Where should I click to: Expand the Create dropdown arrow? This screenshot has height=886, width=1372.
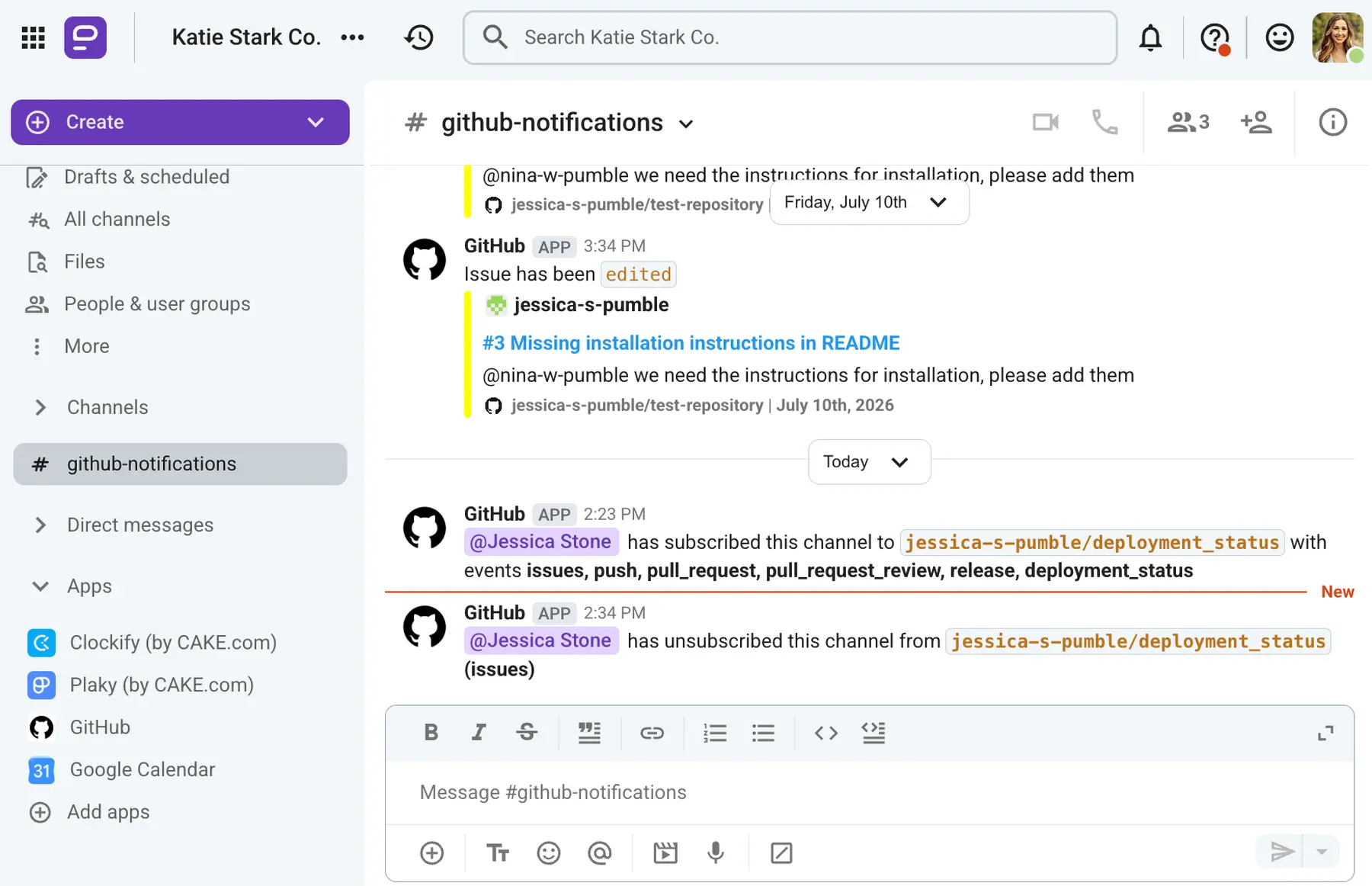316,122
